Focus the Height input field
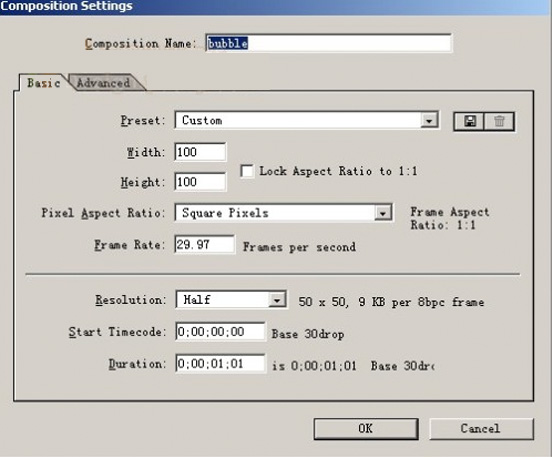 [200, 182]
